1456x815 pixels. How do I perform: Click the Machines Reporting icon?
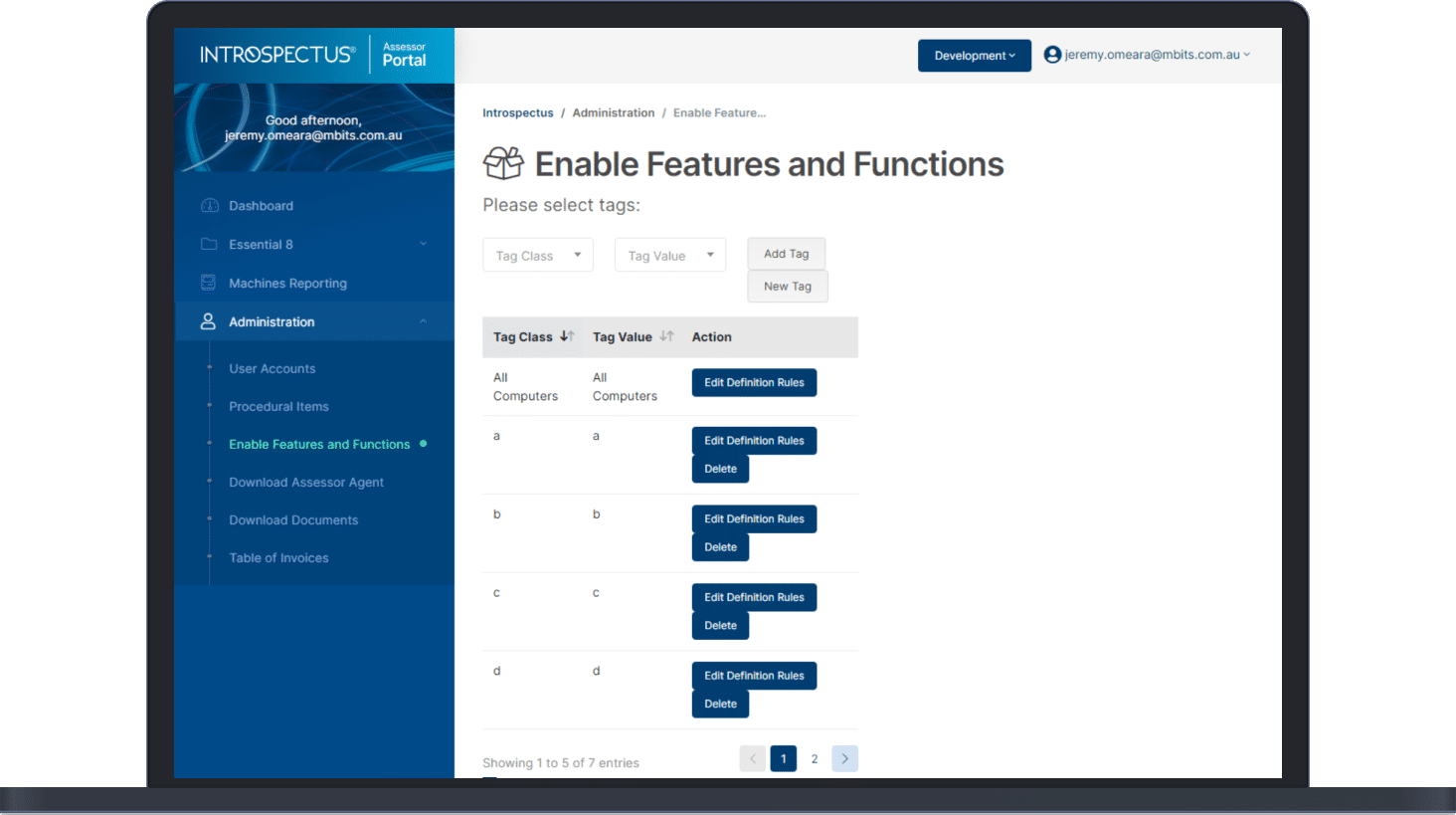208,283
